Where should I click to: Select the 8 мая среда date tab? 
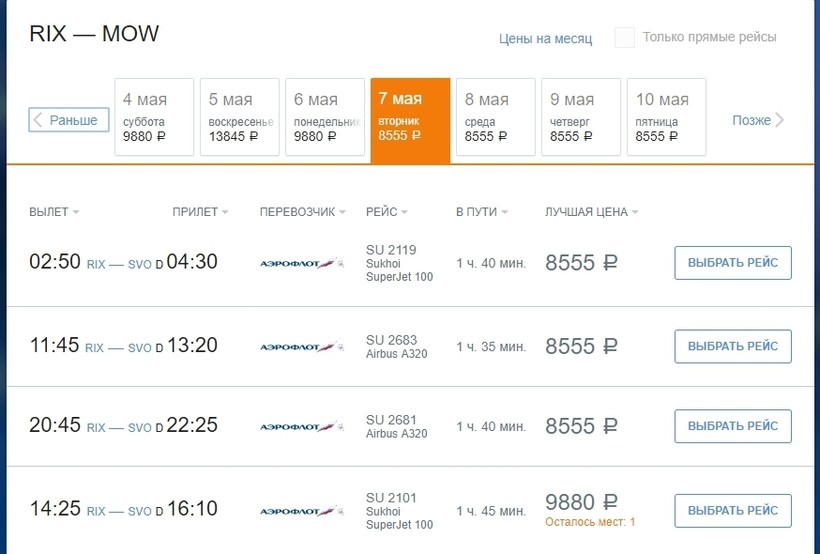pos(496,117)
